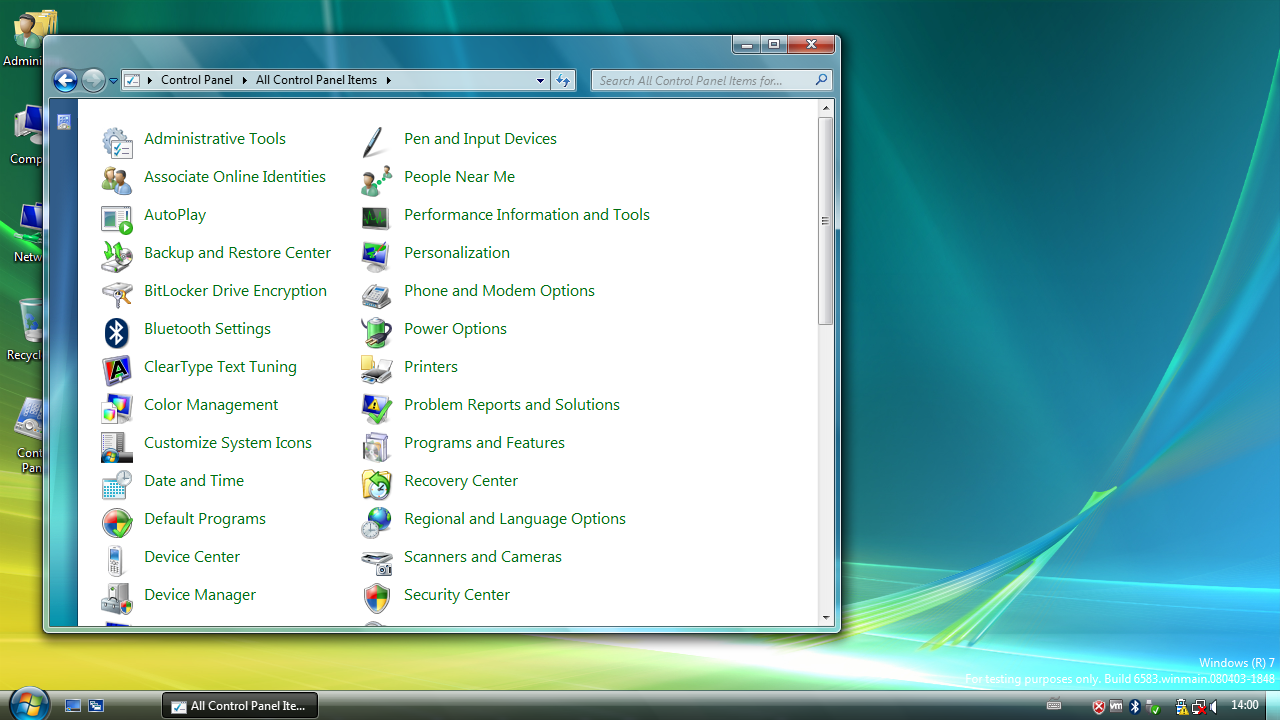Open the VMware tray icon
The width and height of the screenshot is (1280, 720).
click(1116, 706)
